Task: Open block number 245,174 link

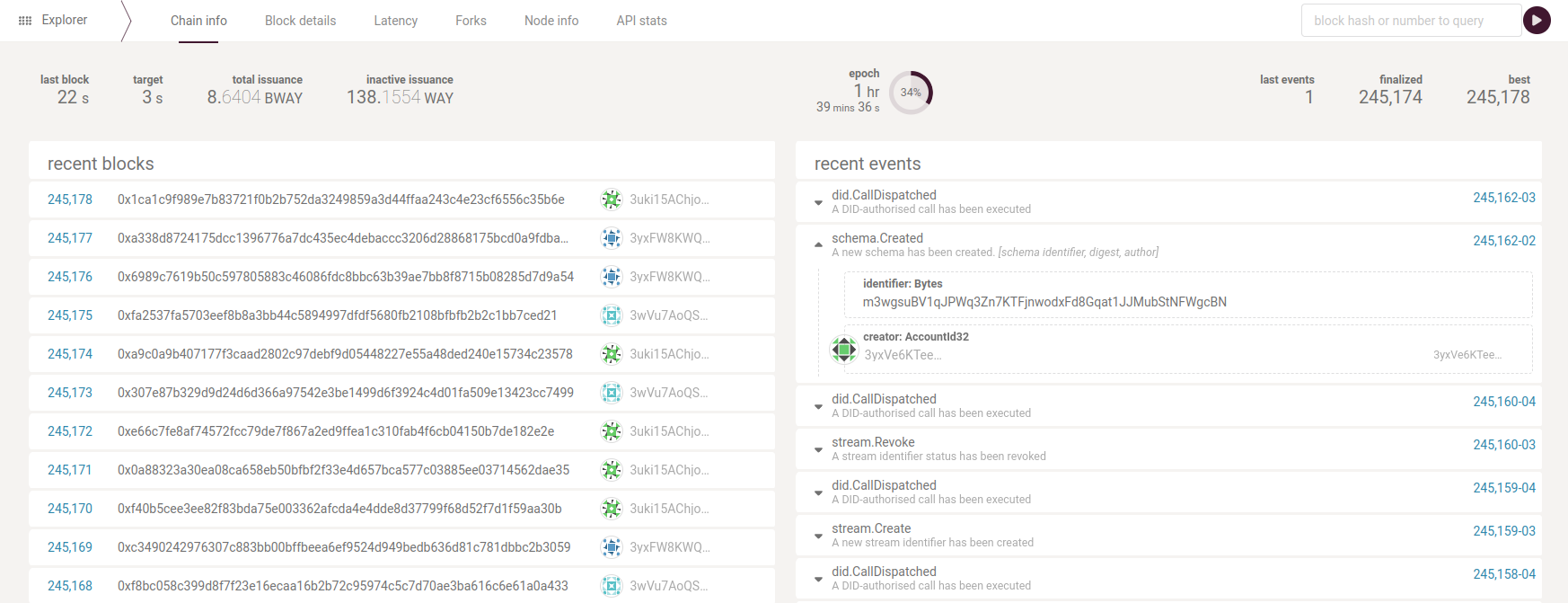Action: tap(70, 354)
